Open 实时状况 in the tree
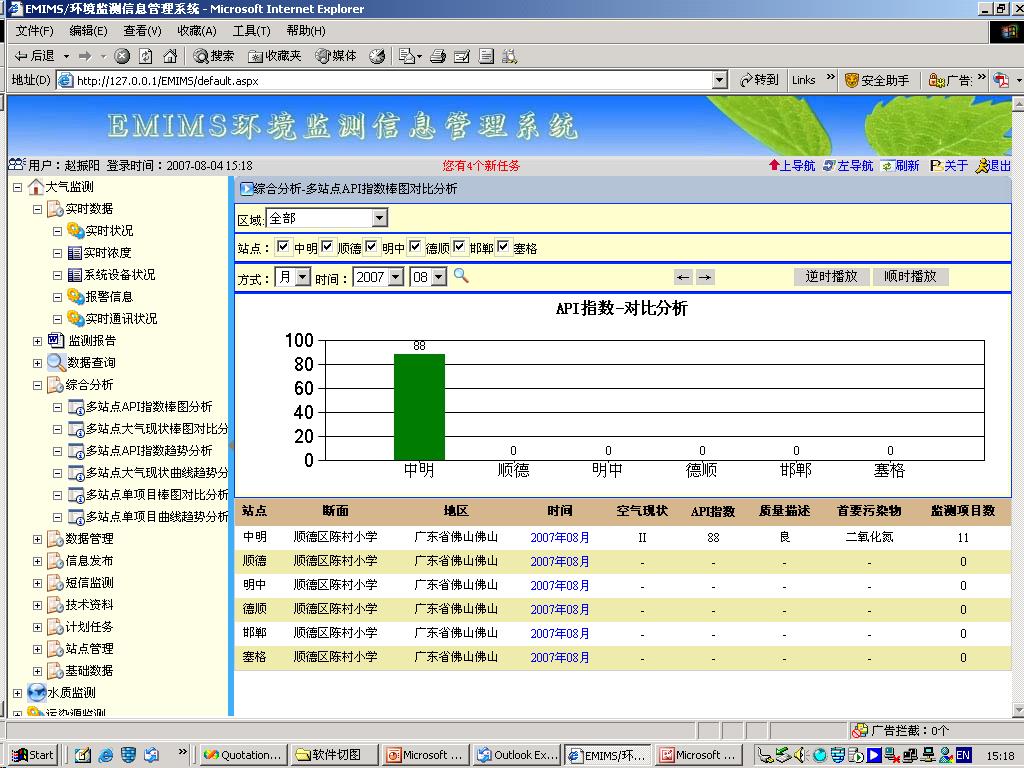This screenshot has height=768, width=1024. [x=109, y=231]
